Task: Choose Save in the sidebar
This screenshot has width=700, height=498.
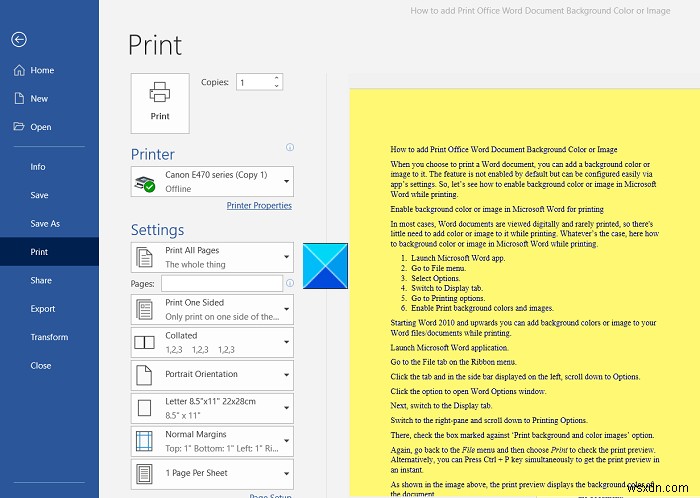Action: tap(49, 195)
